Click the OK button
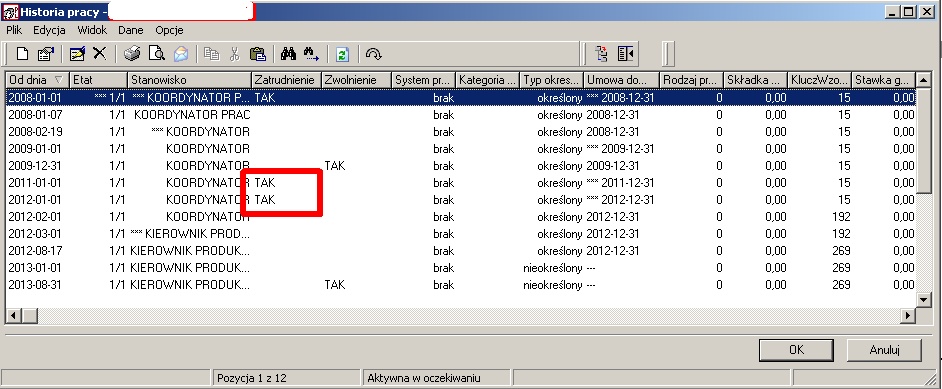942x389 pixels. click(796, 350)
